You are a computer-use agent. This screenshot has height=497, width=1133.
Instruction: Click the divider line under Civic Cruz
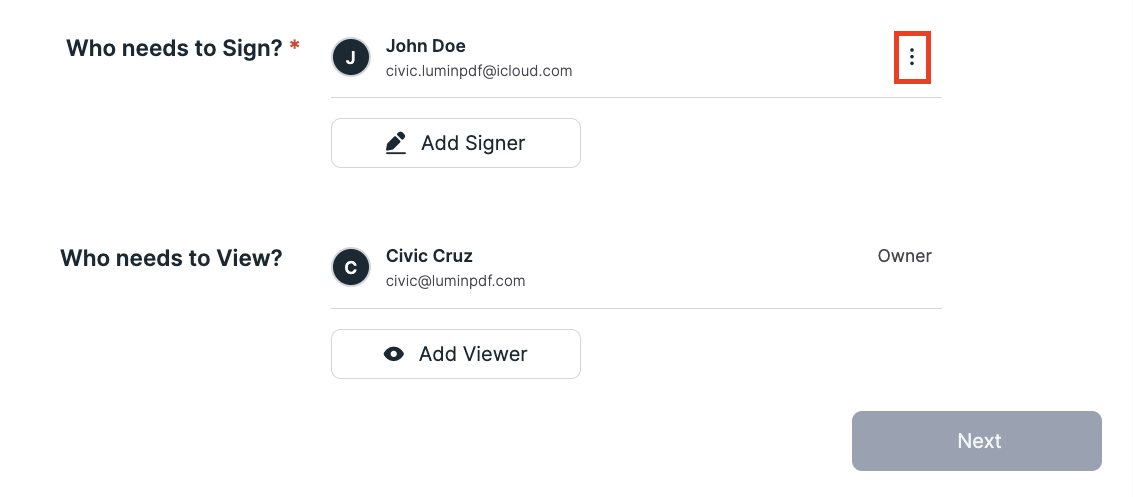pyautogui.click(x=637, y=308)
